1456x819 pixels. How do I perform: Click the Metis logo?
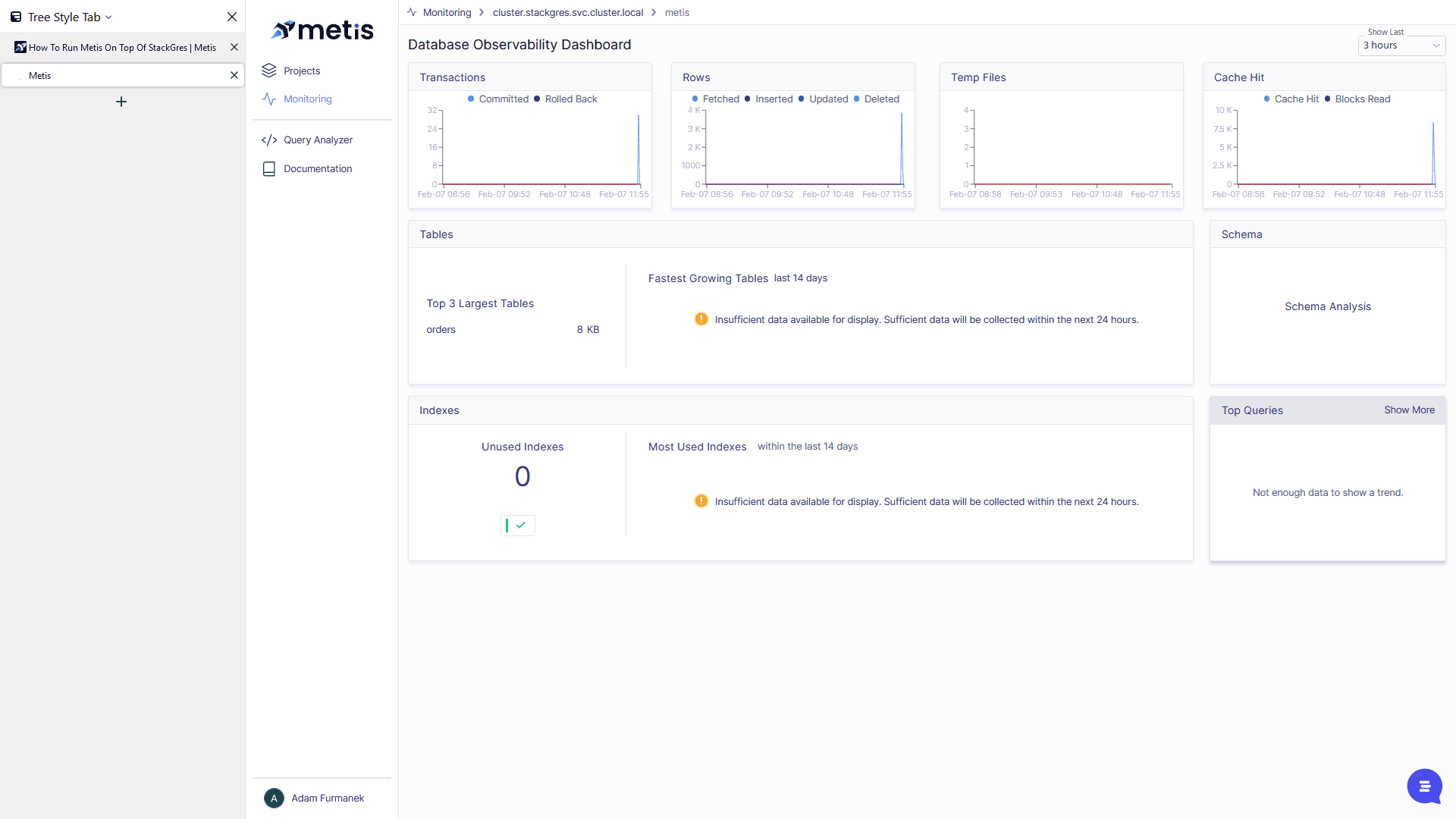pos(322,30)
